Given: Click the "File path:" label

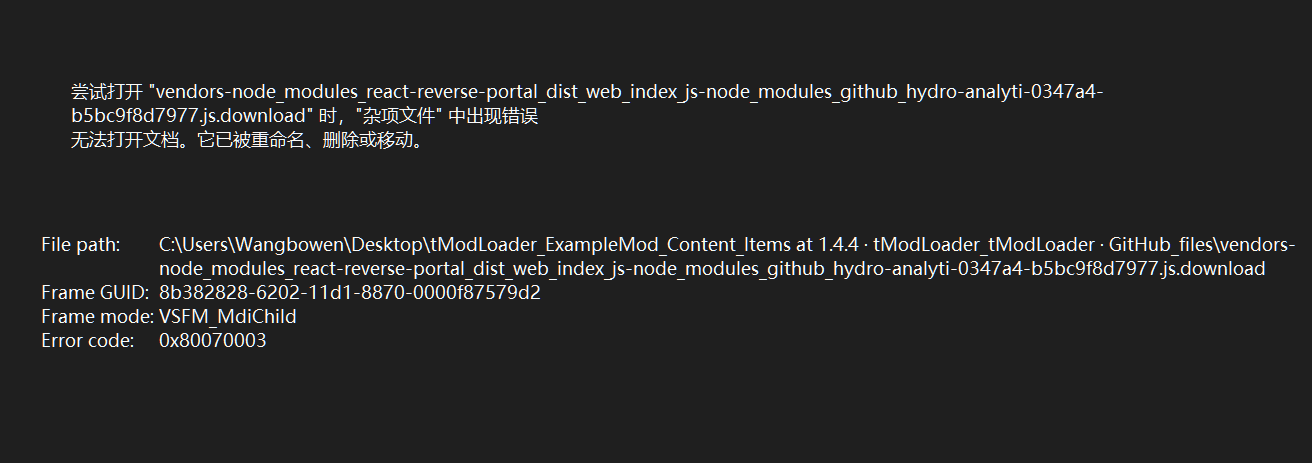Looking at the screenshot, I should (x=81, y=245).
